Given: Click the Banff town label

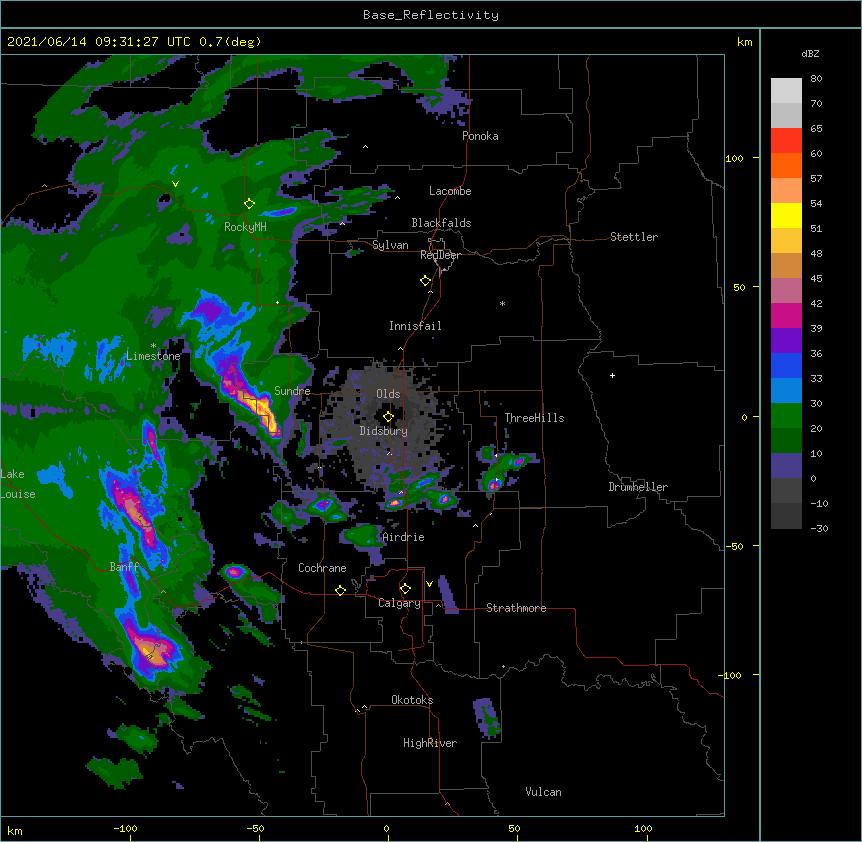Looking at the screenshot, I should 124,567.
